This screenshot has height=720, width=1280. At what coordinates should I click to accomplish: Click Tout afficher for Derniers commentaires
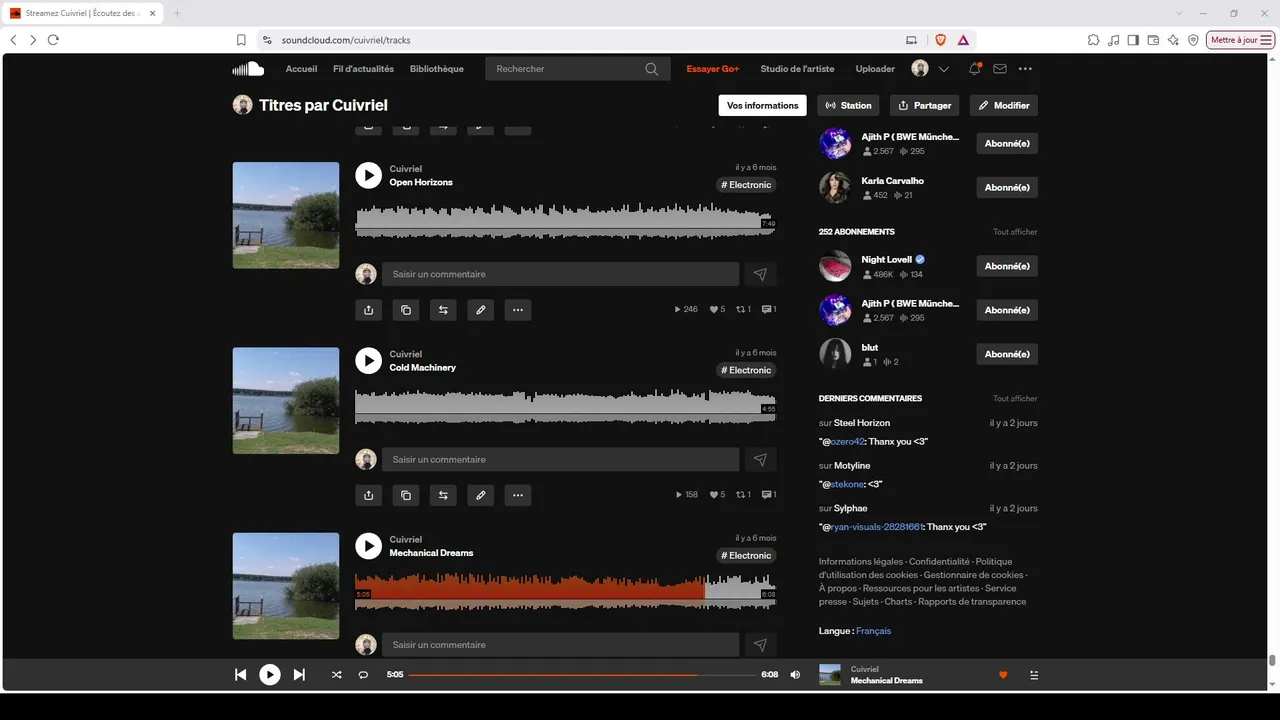point(1015,398)
